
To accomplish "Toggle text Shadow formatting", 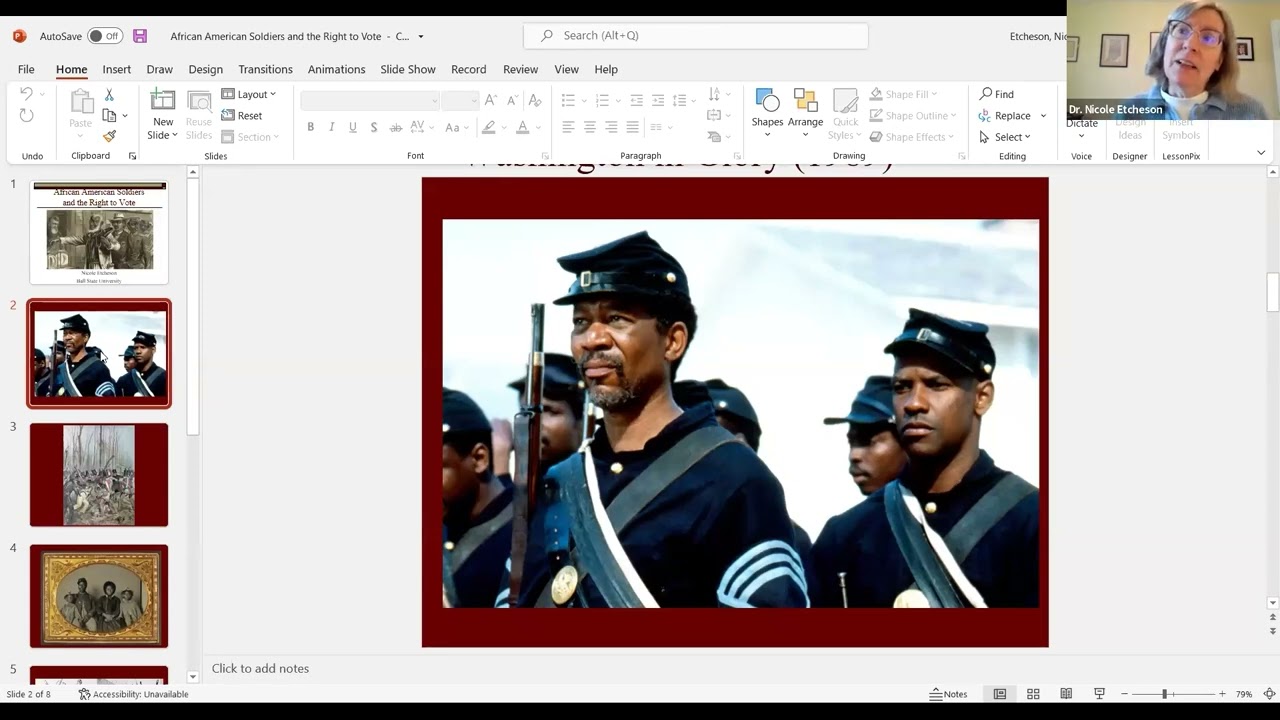I will pyautogui.click(x=374, y=127).
